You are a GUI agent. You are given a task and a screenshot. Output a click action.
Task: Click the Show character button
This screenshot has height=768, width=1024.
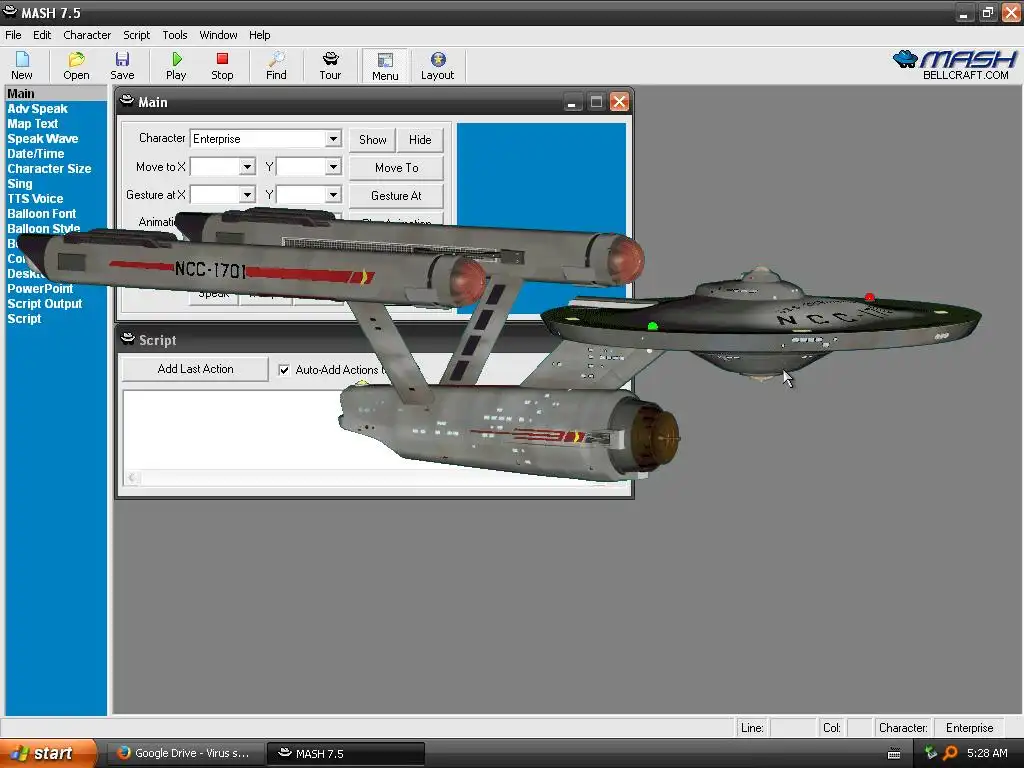coord(372,139)
